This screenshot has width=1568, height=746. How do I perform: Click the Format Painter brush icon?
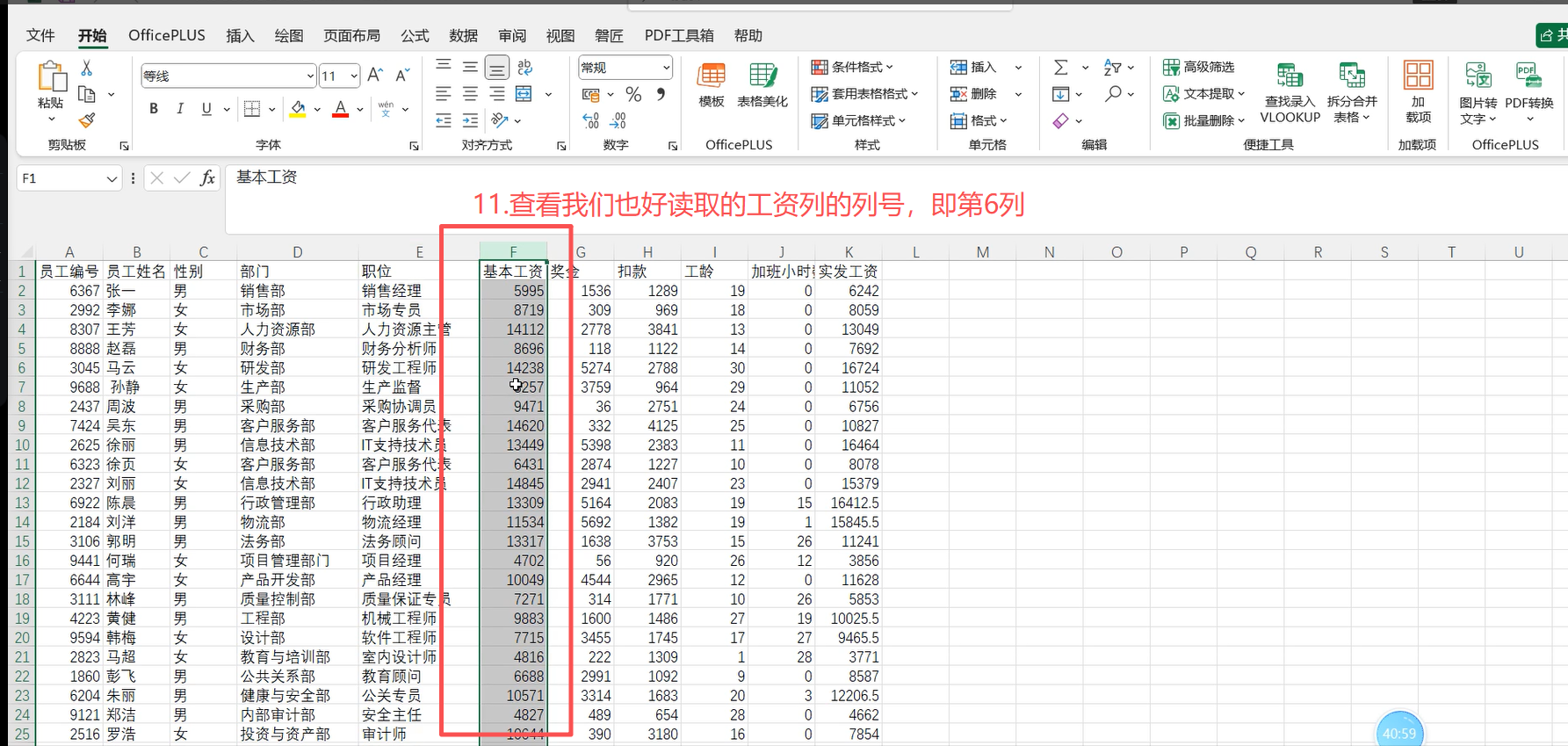(86, 120)
